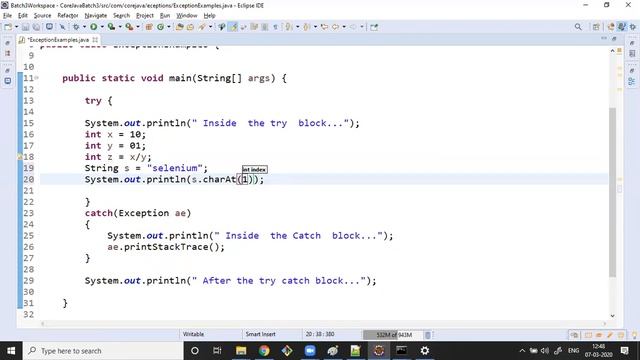Open the Debug toolbar icon
Screen dimensions: 640x360
(x=76, y=27)
